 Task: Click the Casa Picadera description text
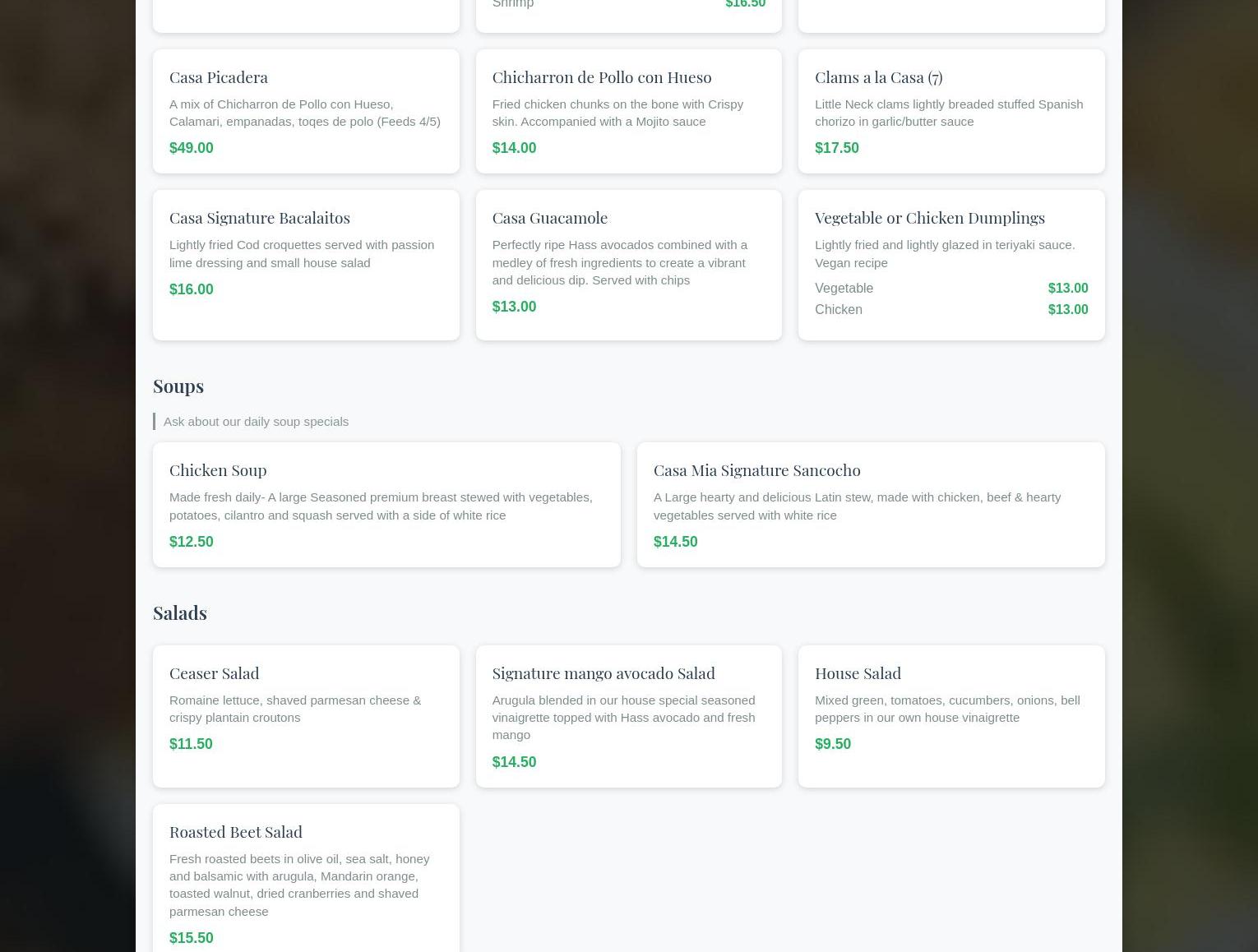(x=305, y=113)
